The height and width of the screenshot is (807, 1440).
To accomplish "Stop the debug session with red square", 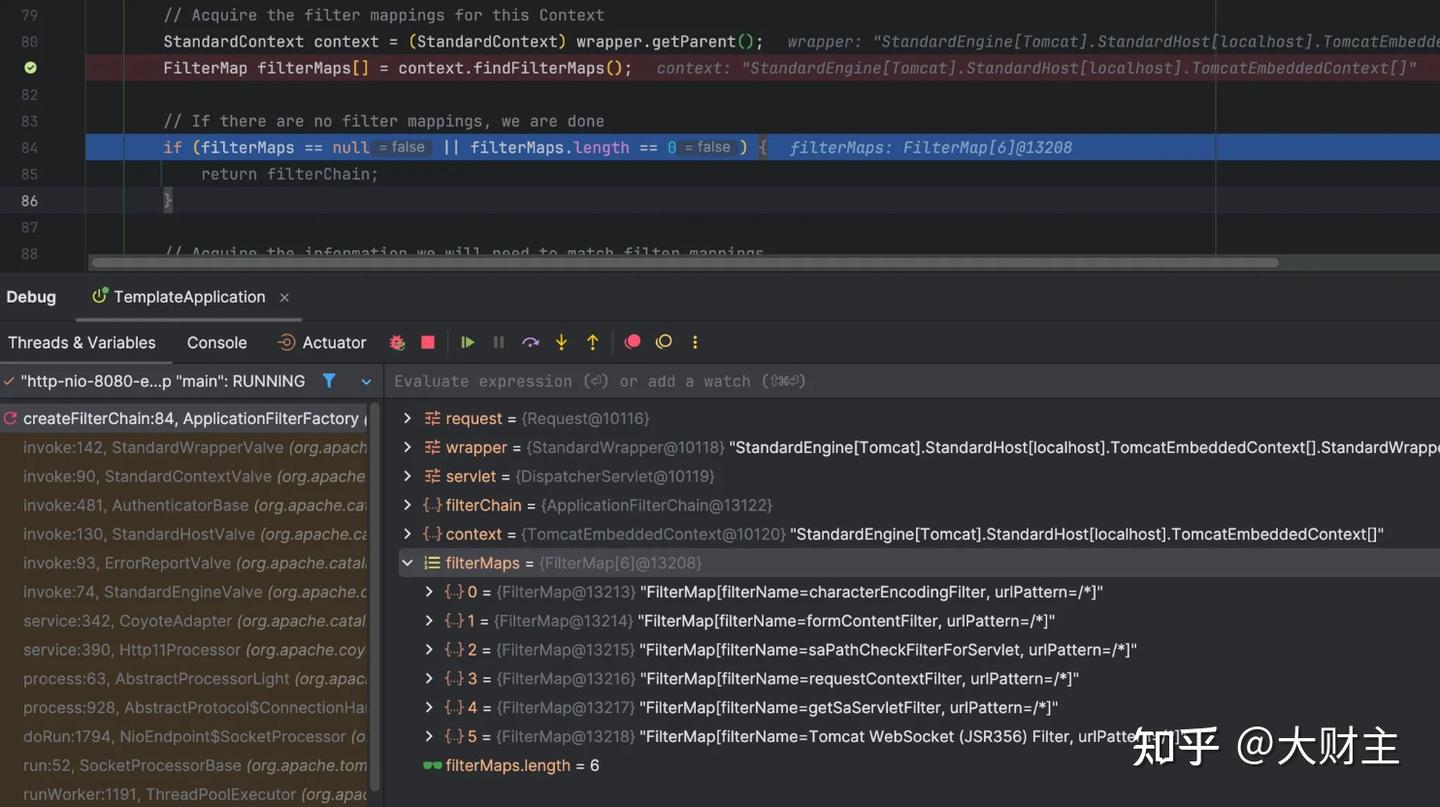I will coord(428,342).
